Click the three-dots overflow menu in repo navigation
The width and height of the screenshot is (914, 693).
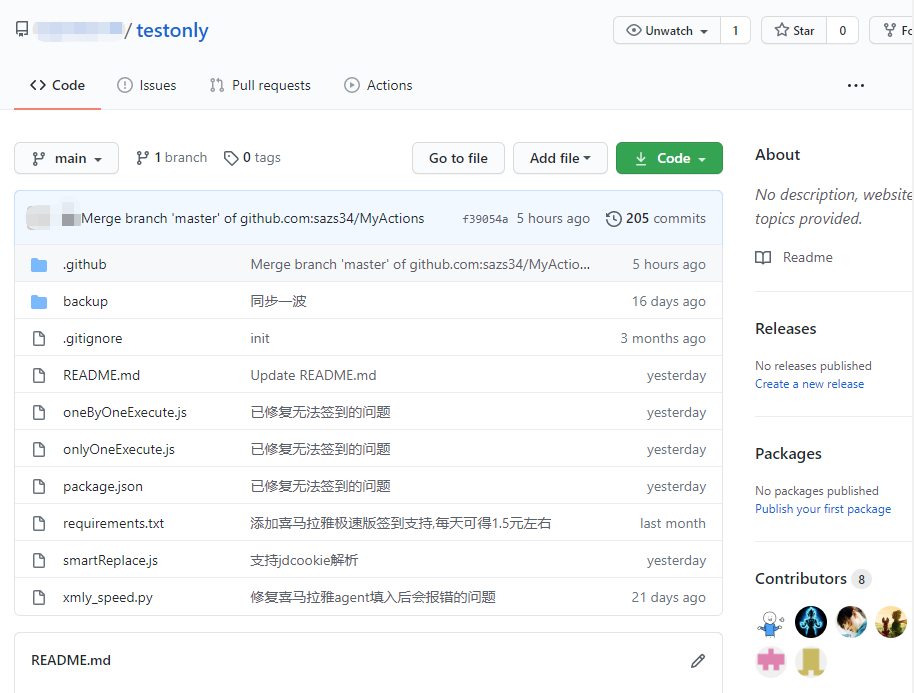click(855, 86)
